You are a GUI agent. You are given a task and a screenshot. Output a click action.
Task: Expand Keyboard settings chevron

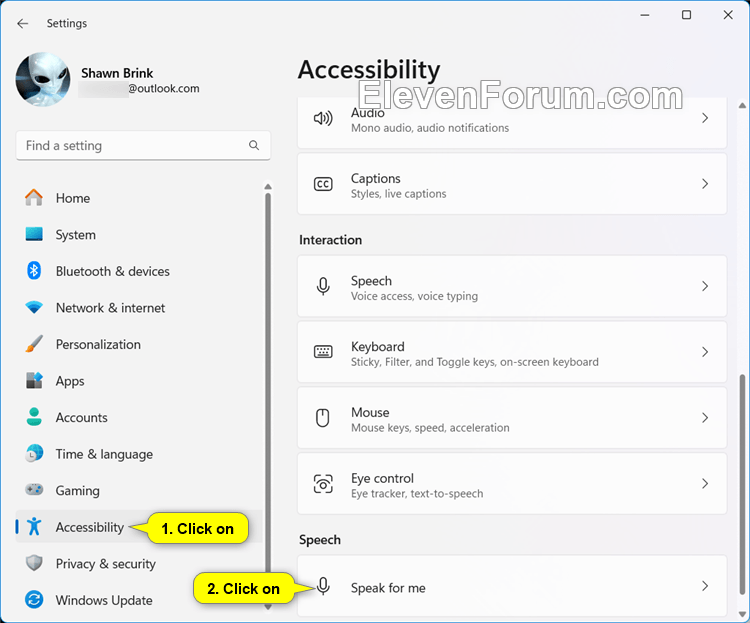point(705,352)
